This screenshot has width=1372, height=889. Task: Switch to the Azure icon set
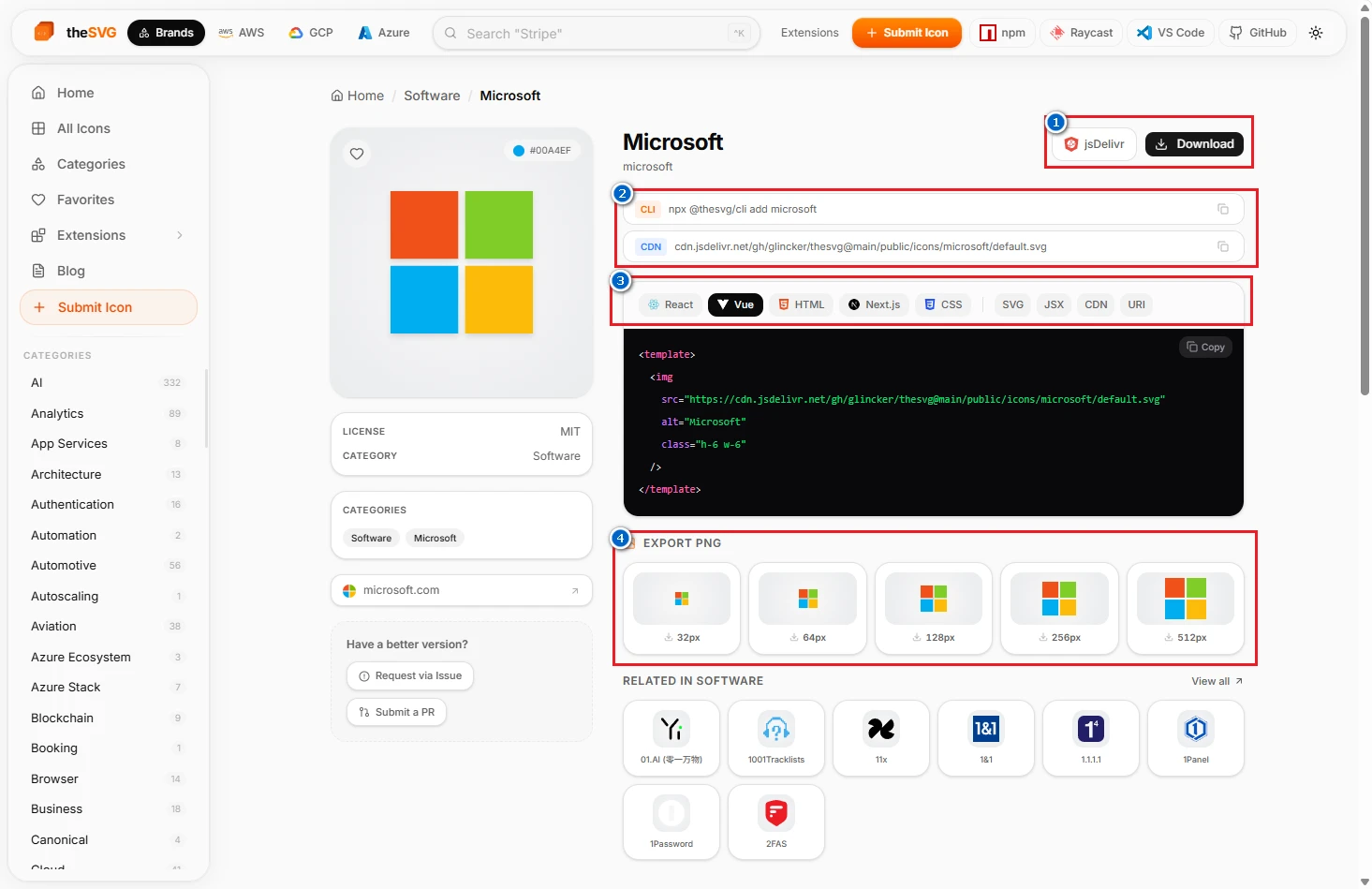pyautogui.click(x=384, y=33)
